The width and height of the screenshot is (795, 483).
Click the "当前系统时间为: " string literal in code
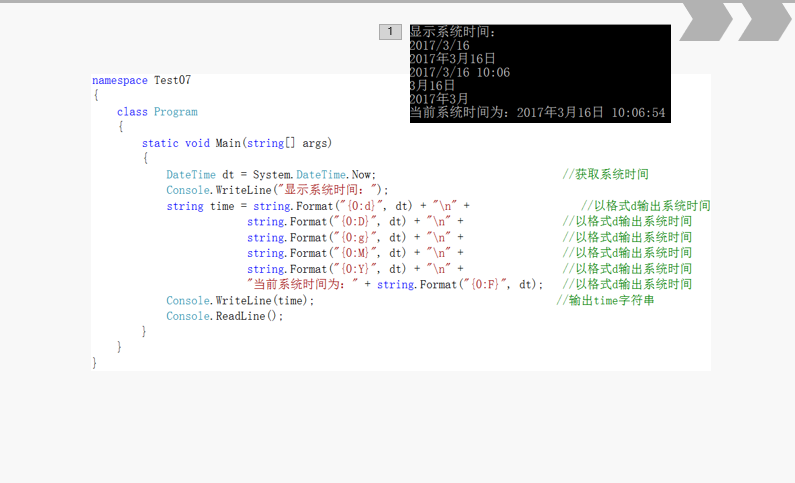pyautogui.click(x=302, y=284)
